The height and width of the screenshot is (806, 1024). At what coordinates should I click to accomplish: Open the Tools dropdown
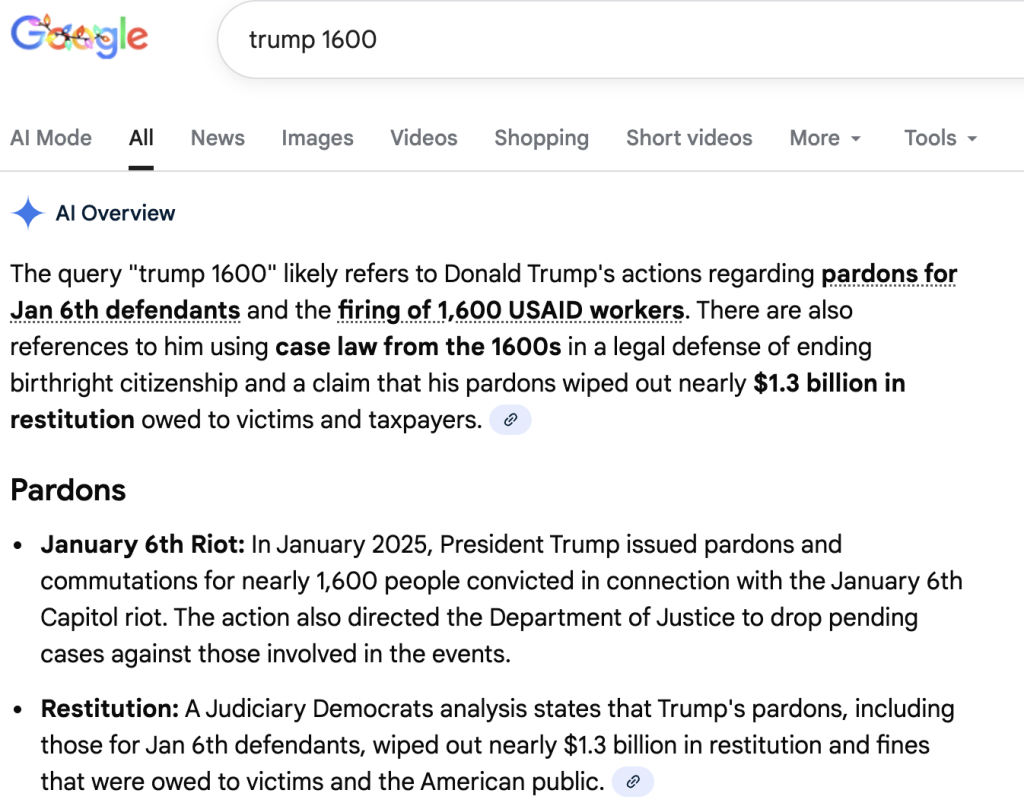[x=940, y=138]
